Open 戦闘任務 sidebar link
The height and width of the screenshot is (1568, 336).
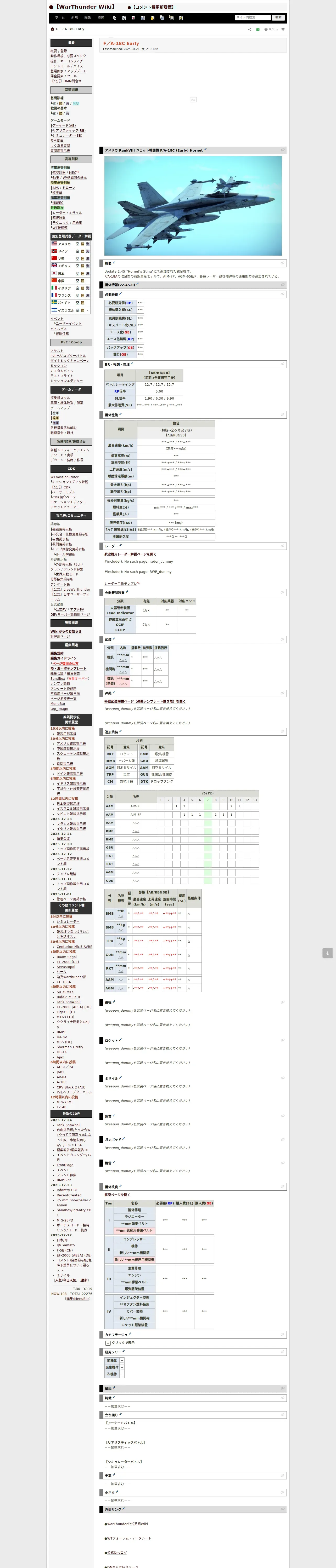coord(62,333)
